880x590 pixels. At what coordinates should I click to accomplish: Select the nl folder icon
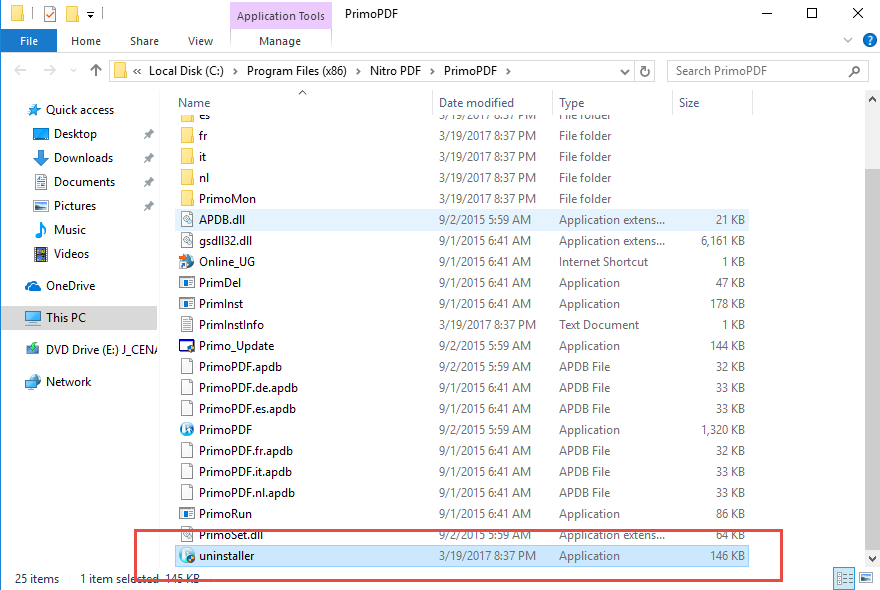click(187, 177)
